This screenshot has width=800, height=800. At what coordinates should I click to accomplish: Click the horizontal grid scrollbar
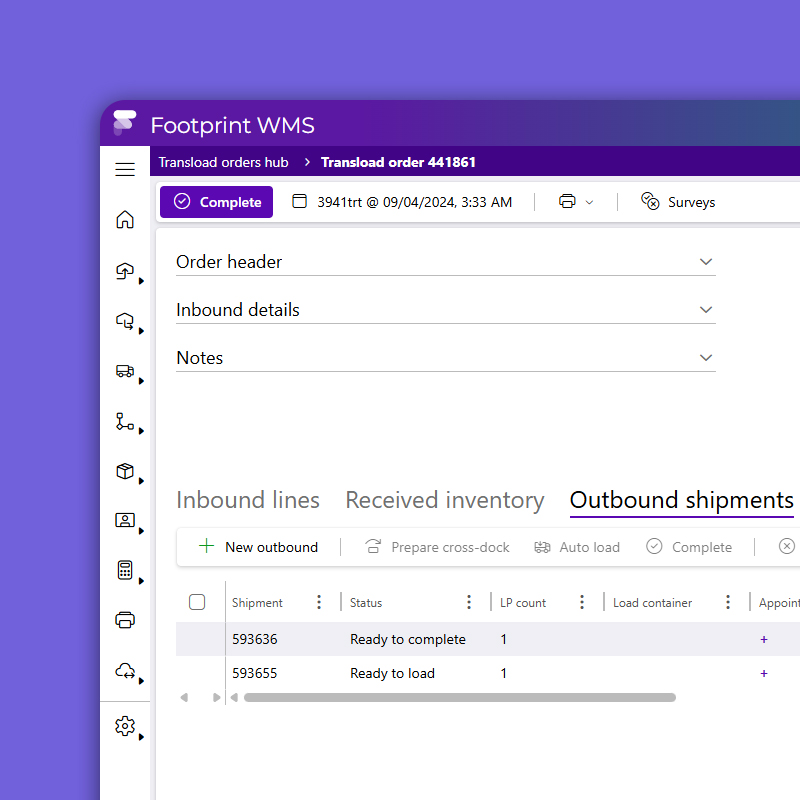(x=460, y=697)
